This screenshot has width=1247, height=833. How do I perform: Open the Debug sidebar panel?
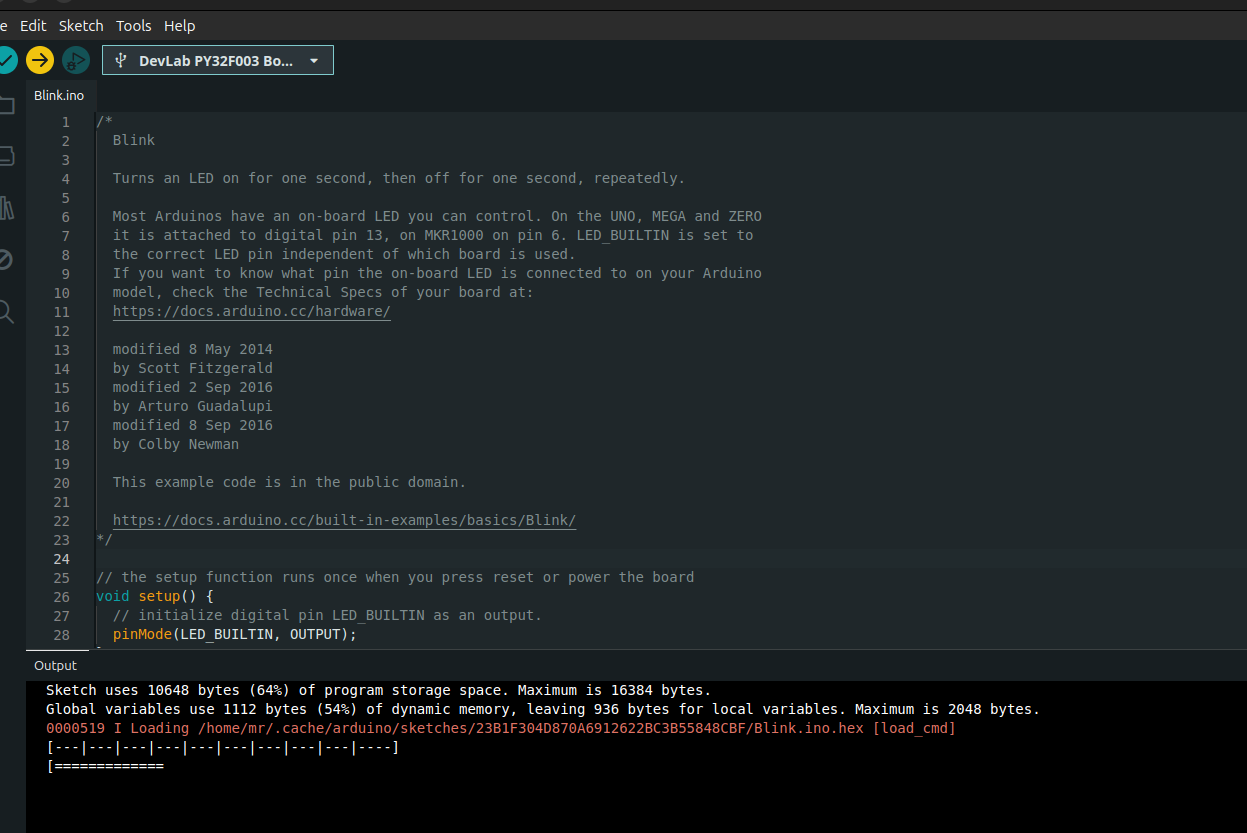click(x=6, y=259)
